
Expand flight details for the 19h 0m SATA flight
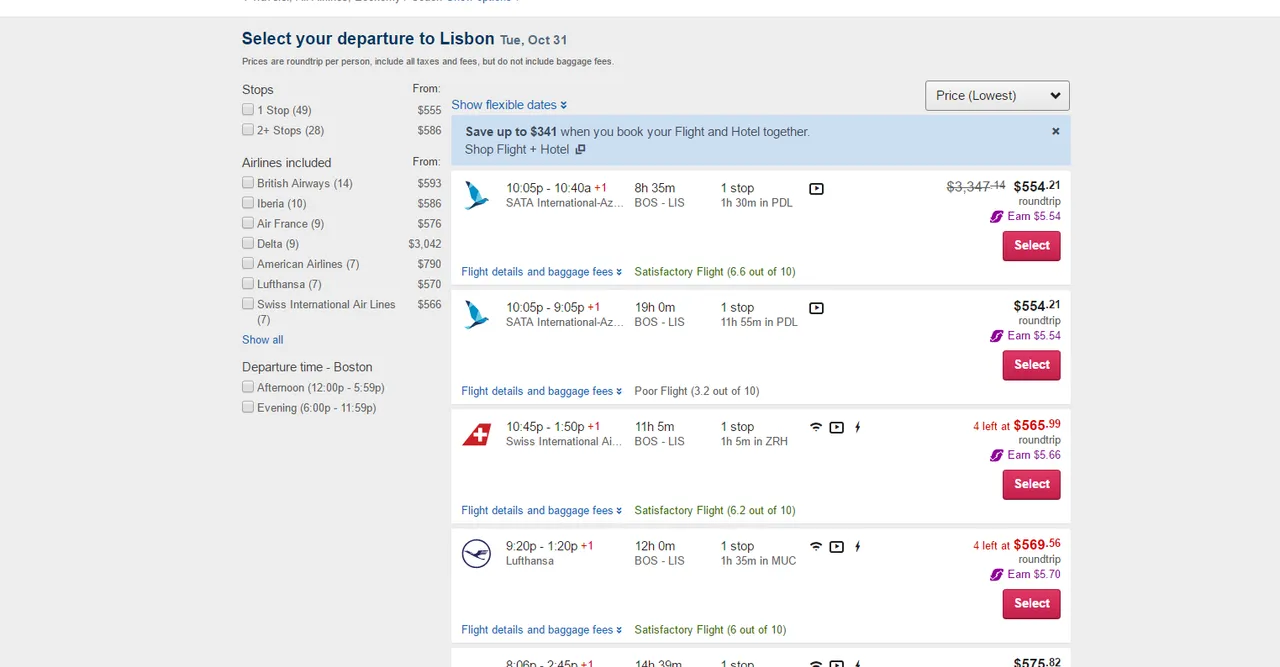pos(541,391)
